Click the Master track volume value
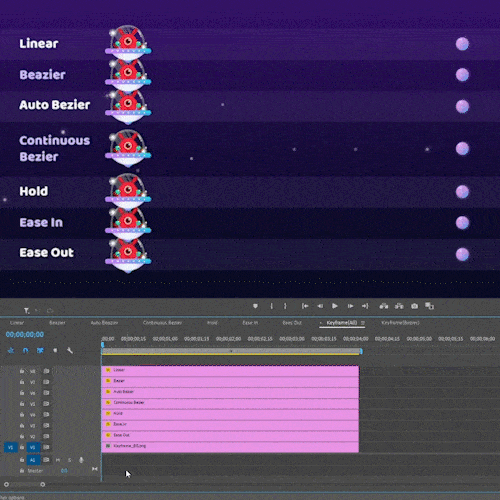Image resolution: width=500 pixels, height=500 pixels. click(x=64, y=471)
